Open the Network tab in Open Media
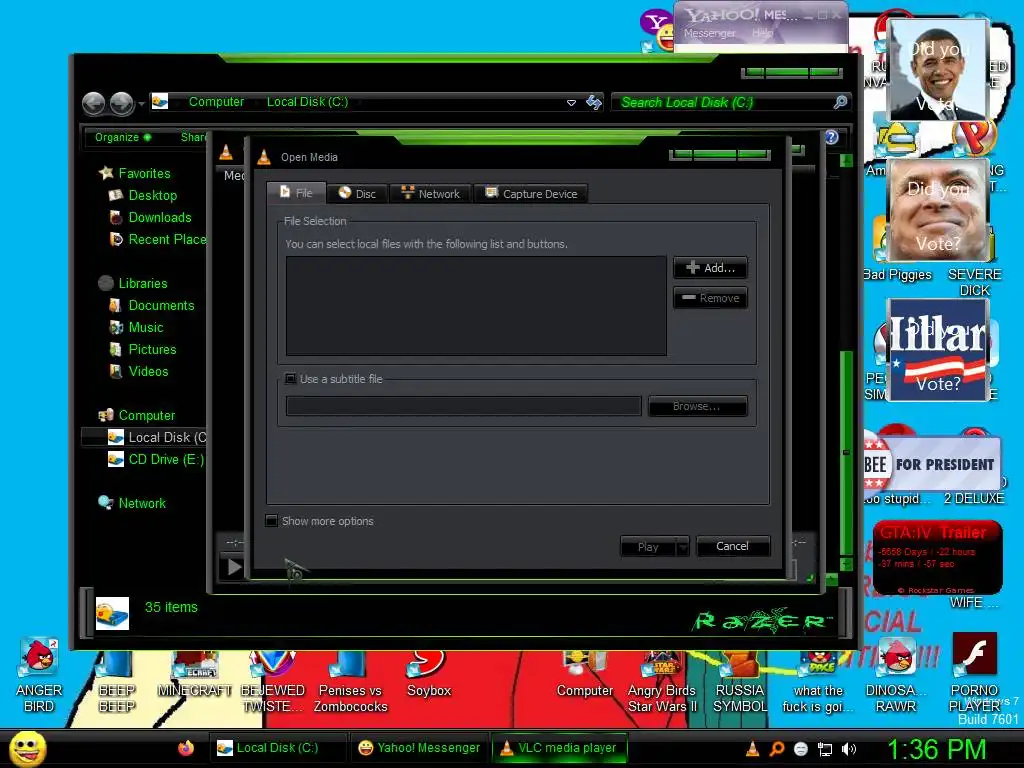 click(x=430, y=193)
